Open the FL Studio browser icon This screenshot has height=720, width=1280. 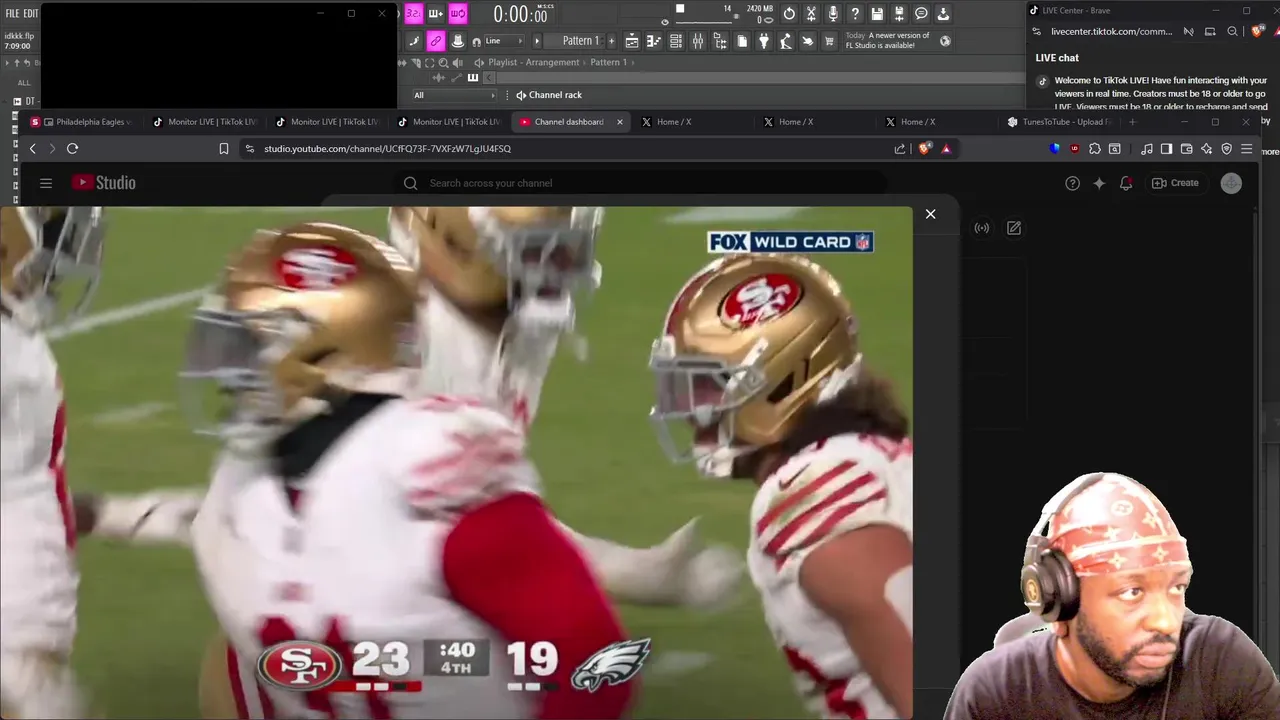pos(720,41)
